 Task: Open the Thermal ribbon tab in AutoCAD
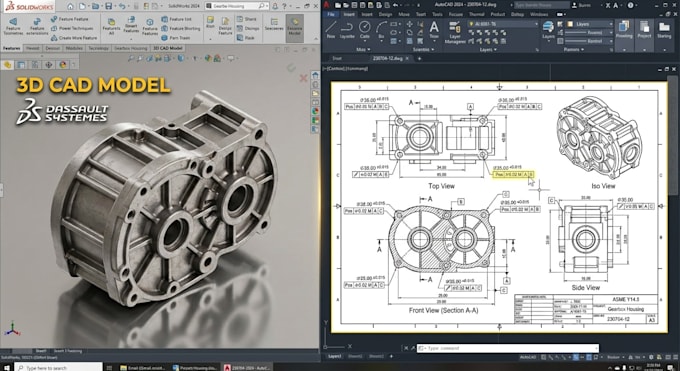click(476, 14)
